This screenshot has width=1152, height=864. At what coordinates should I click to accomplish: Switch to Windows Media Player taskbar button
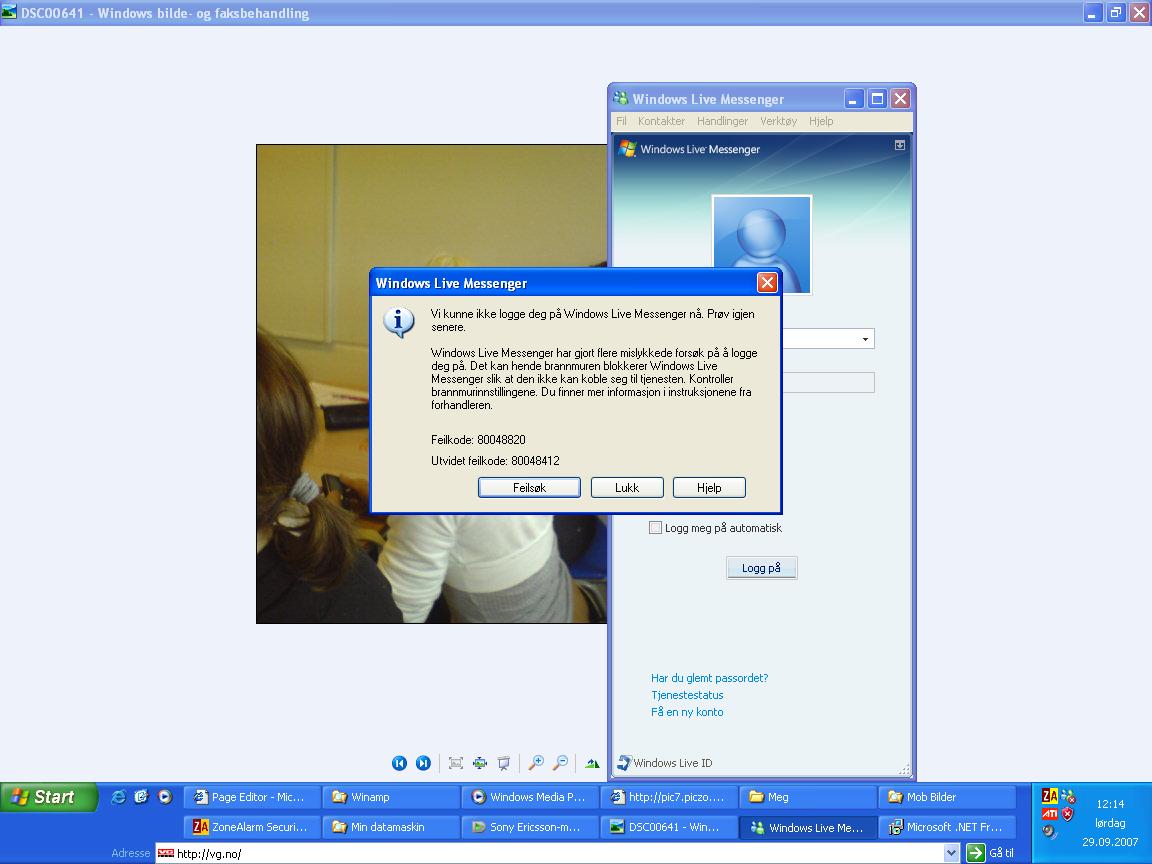tap(530, 797)
